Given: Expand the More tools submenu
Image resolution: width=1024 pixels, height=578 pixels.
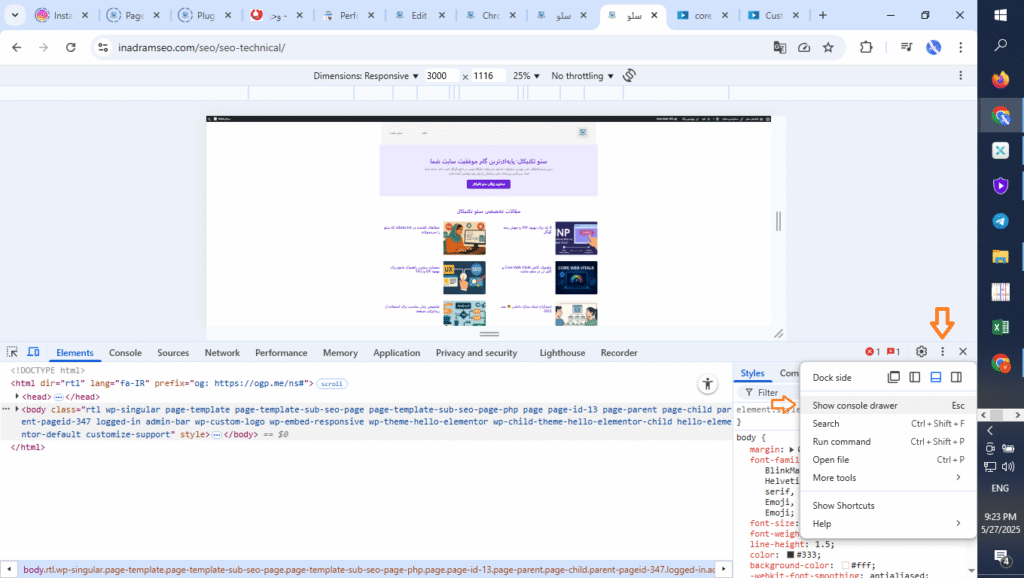Looking at the screenshot, I should click(x=887, y=477).
